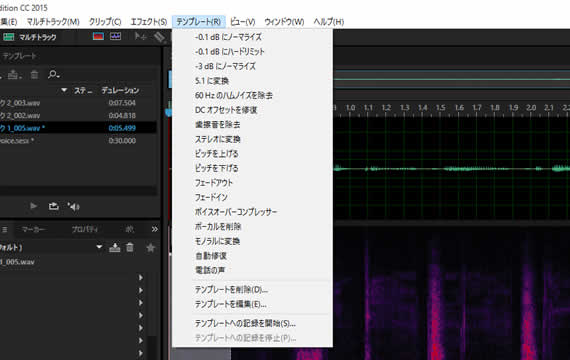Screen dimensions: 570x360
Task: Open the ヘルプ(H) menu
Action: coord(329,22)
